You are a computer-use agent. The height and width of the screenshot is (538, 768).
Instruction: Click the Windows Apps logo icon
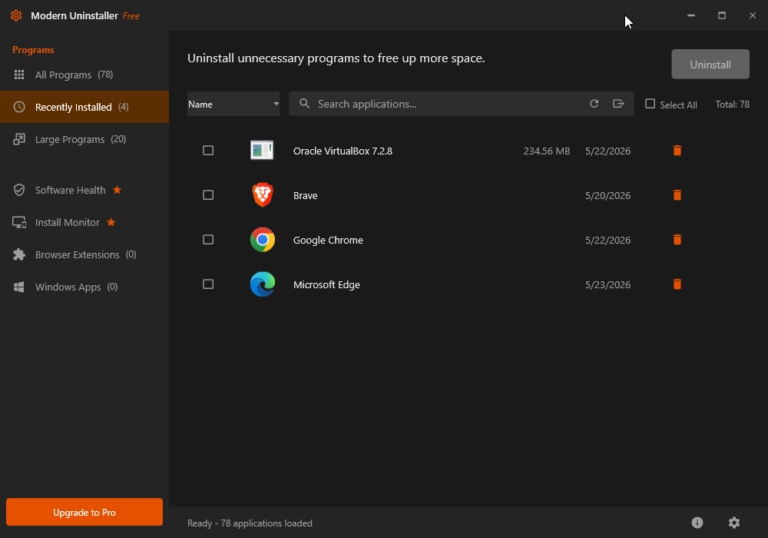tap(19, 287)
